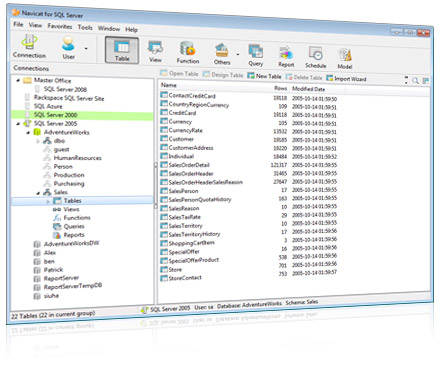The width and height of the screenshot is (440, 370).
Task: Open the Window menu
Action: click(109, 28)
